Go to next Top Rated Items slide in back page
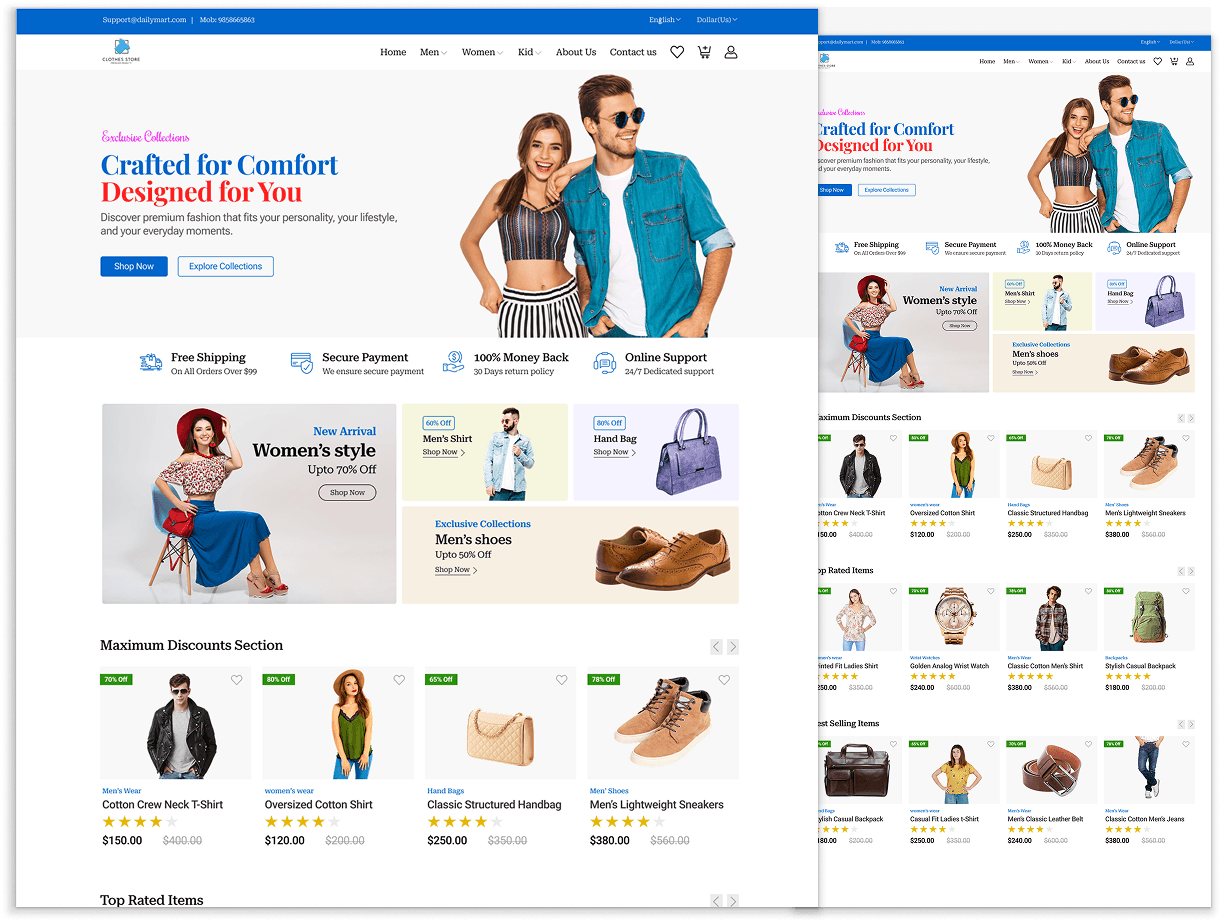Image resolution: width=1222 pixels, height=922 pixels. point(1190,572)
